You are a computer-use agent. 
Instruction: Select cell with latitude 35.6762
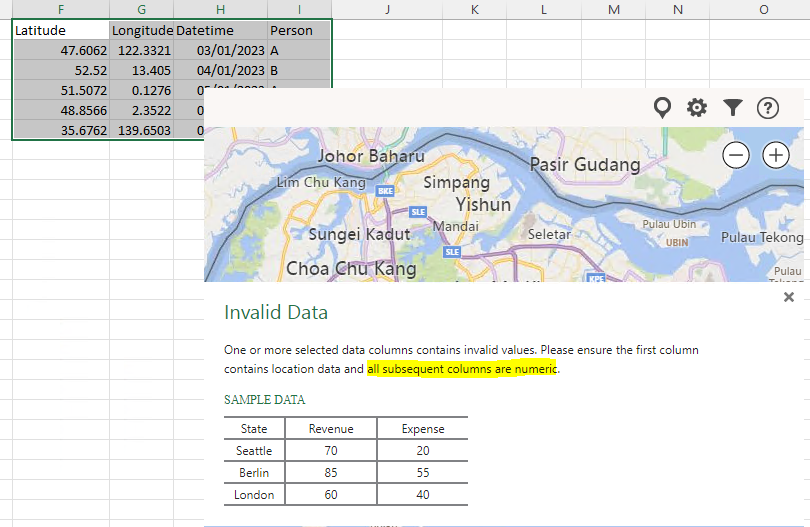(x=61, y=130)
